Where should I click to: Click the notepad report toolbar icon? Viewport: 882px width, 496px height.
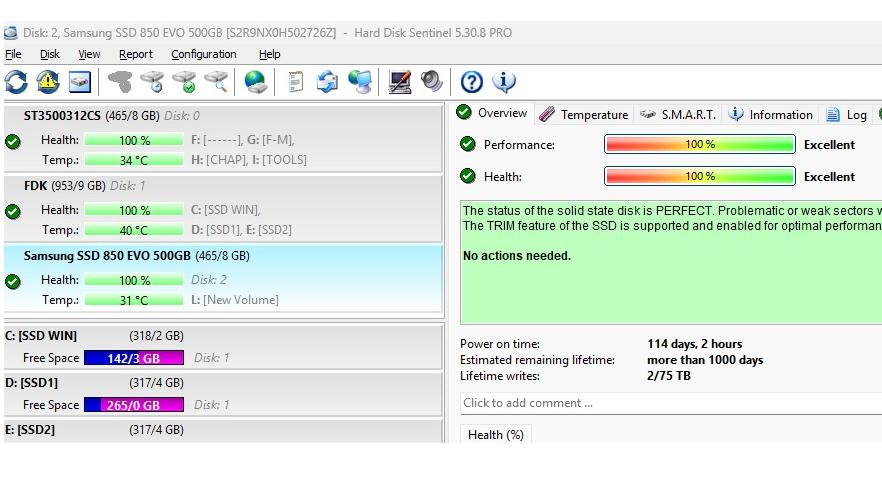point(295,82)
